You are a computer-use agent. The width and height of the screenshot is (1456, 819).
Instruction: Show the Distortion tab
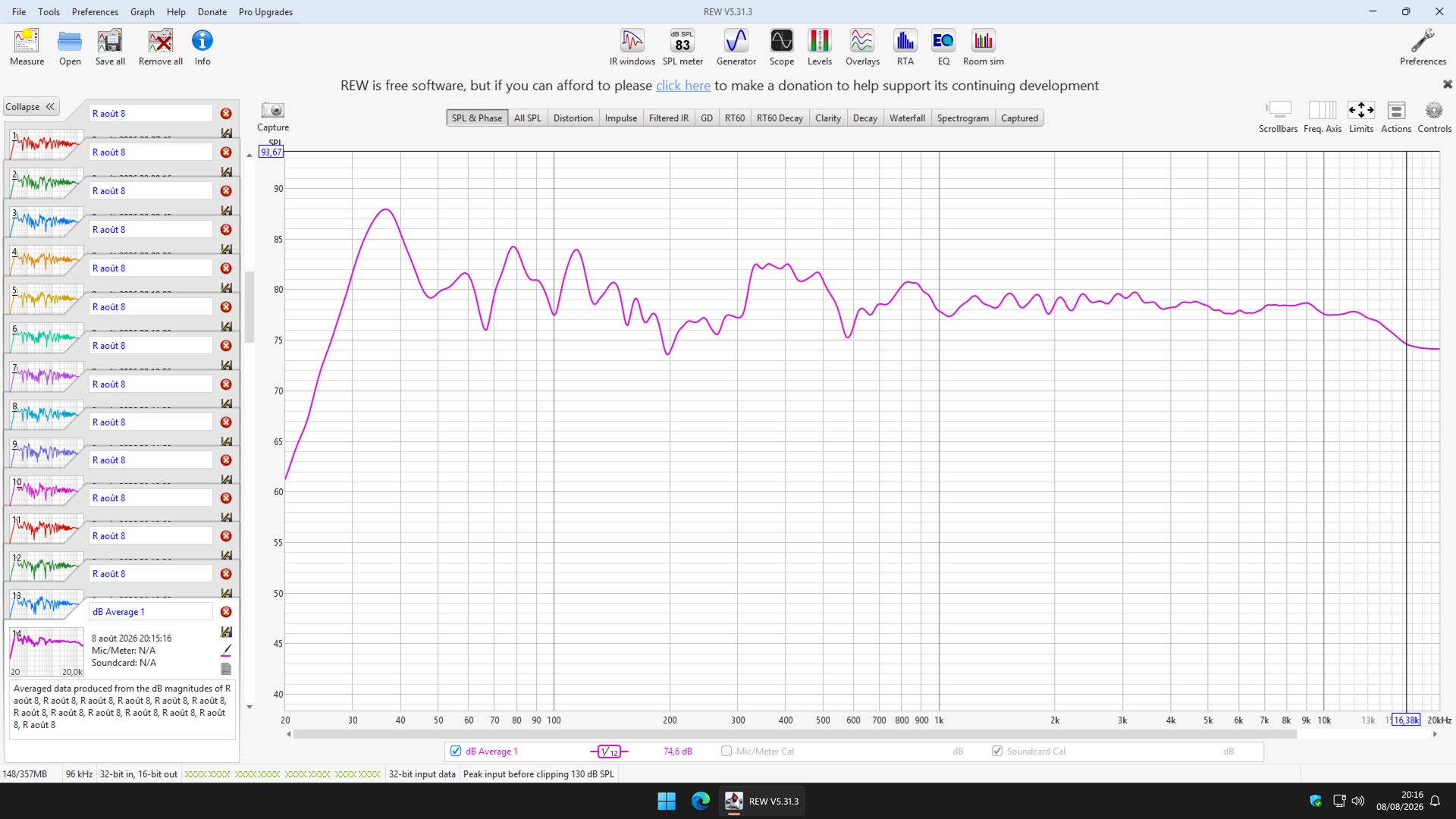pyautogui.click(x=573, y=118)
